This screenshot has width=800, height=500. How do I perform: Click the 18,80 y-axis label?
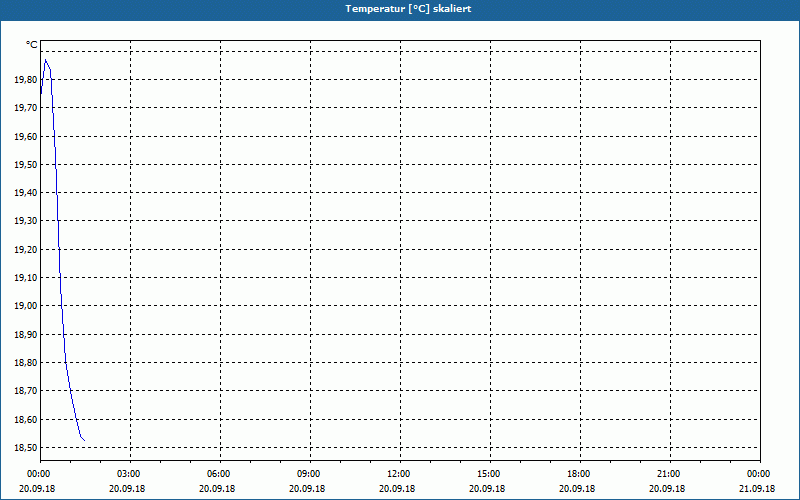point(26,362)
